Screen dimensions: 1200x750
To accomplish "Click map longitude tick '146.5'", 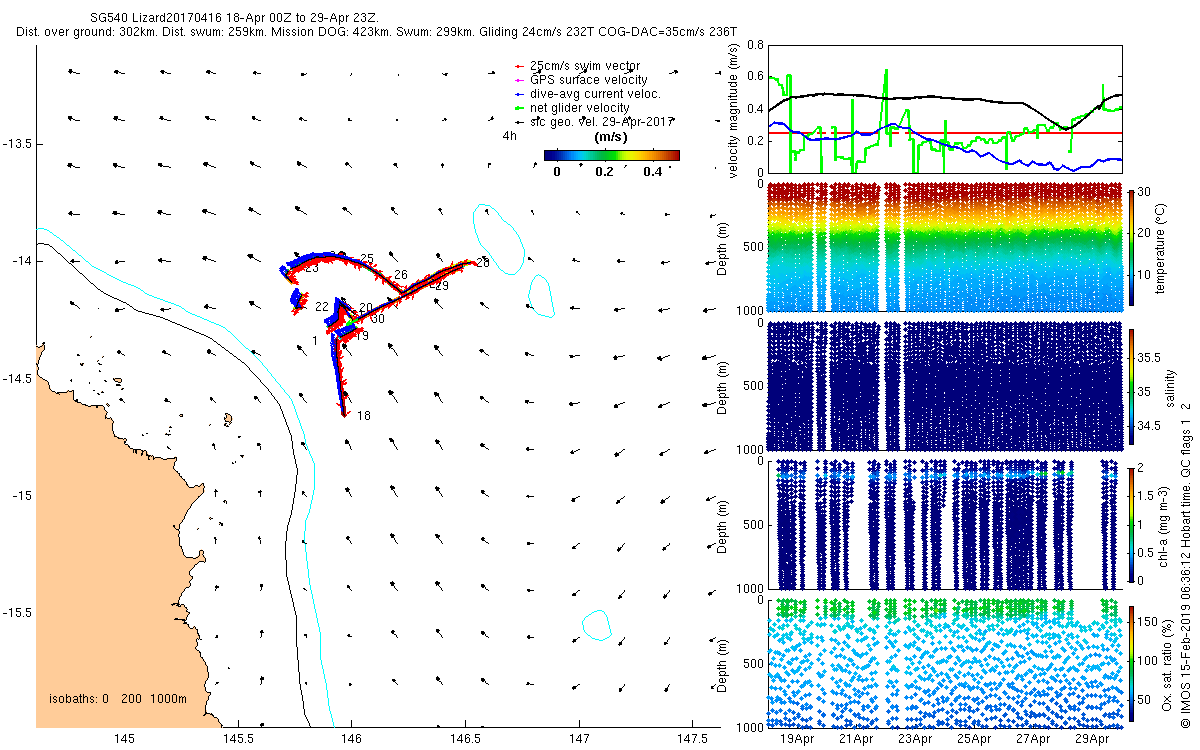I will click(465, 740).
